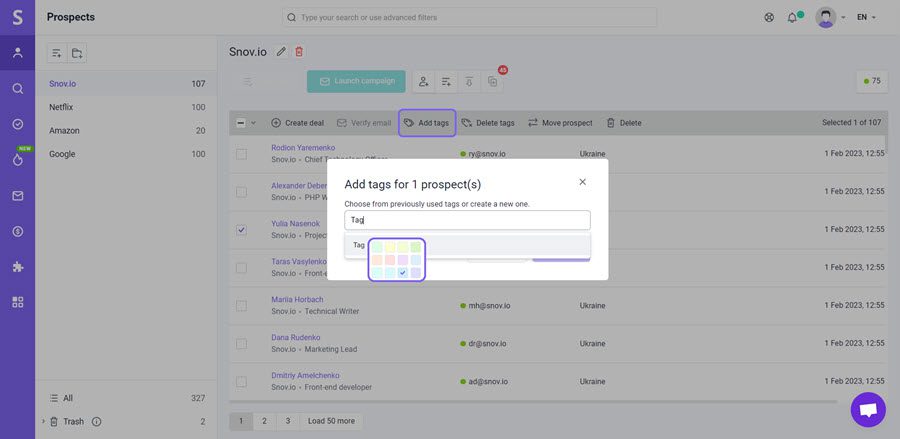
Task: Close the Add tags dialog
Action: 583,182
